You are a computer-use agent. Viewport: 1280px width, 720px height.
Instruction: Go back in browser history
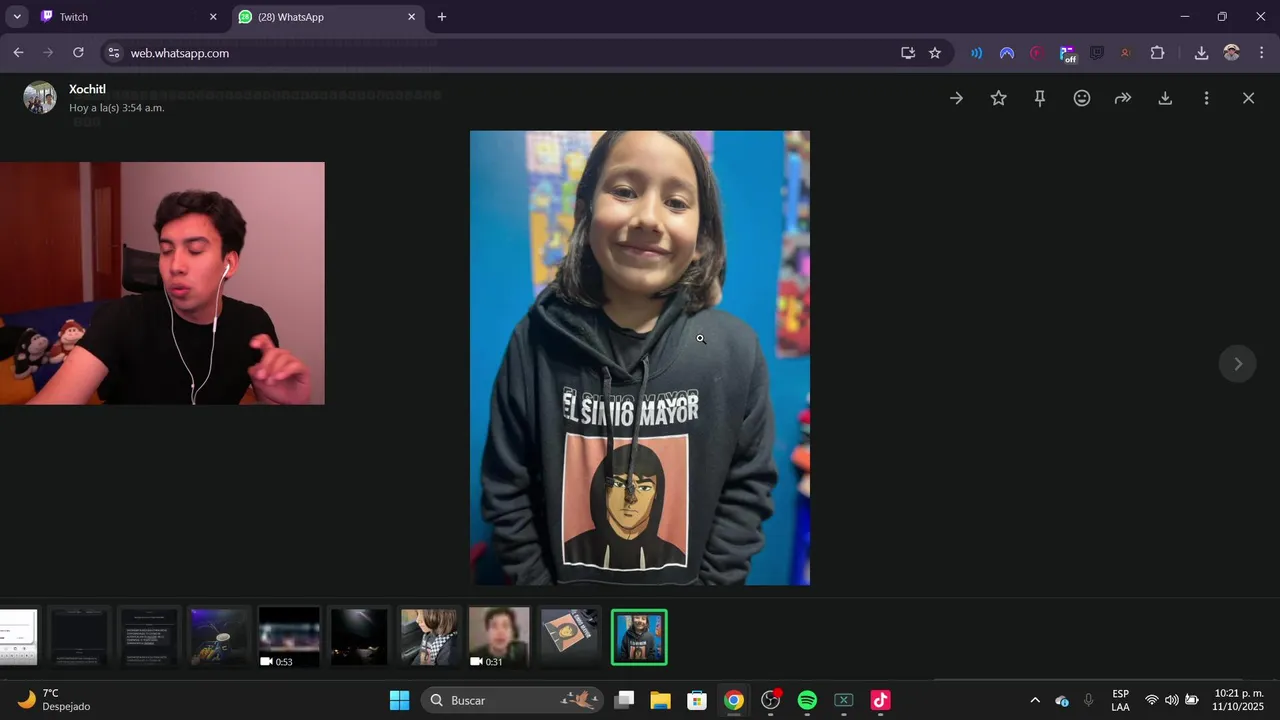click(18, 53)
